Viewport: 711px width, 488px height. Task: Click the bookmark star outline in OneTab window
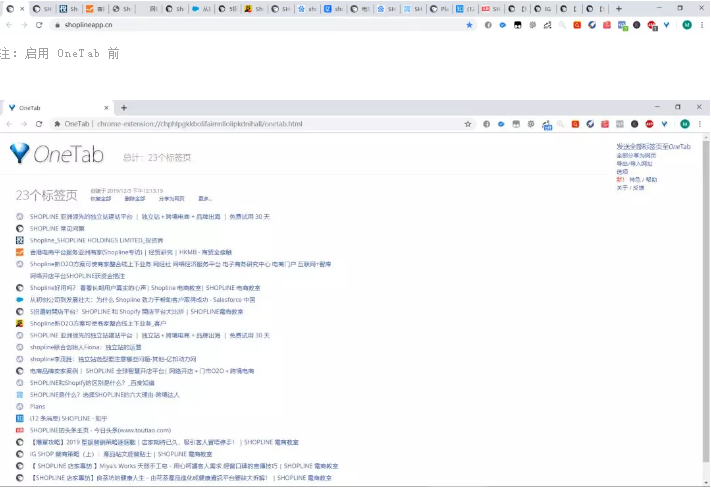tap(468, 124)
